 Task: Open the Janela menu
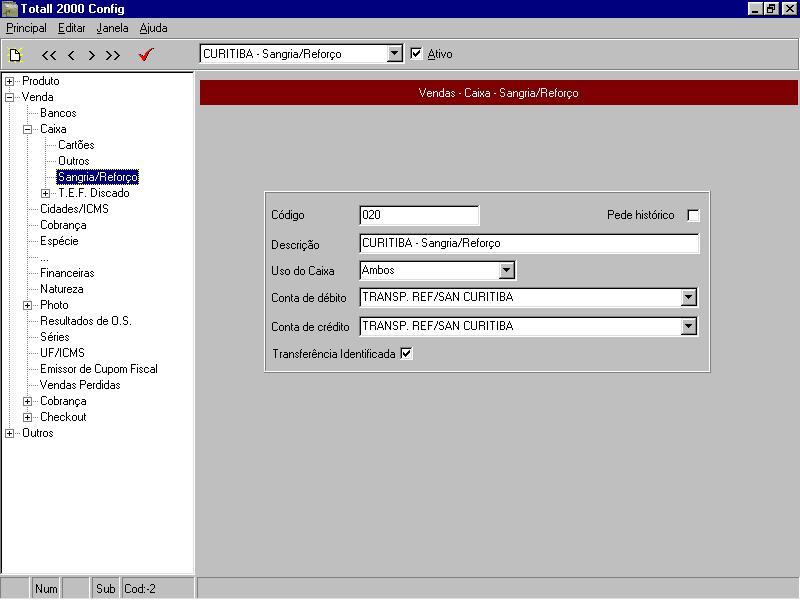pyautogui.click(x=112, y=28)
